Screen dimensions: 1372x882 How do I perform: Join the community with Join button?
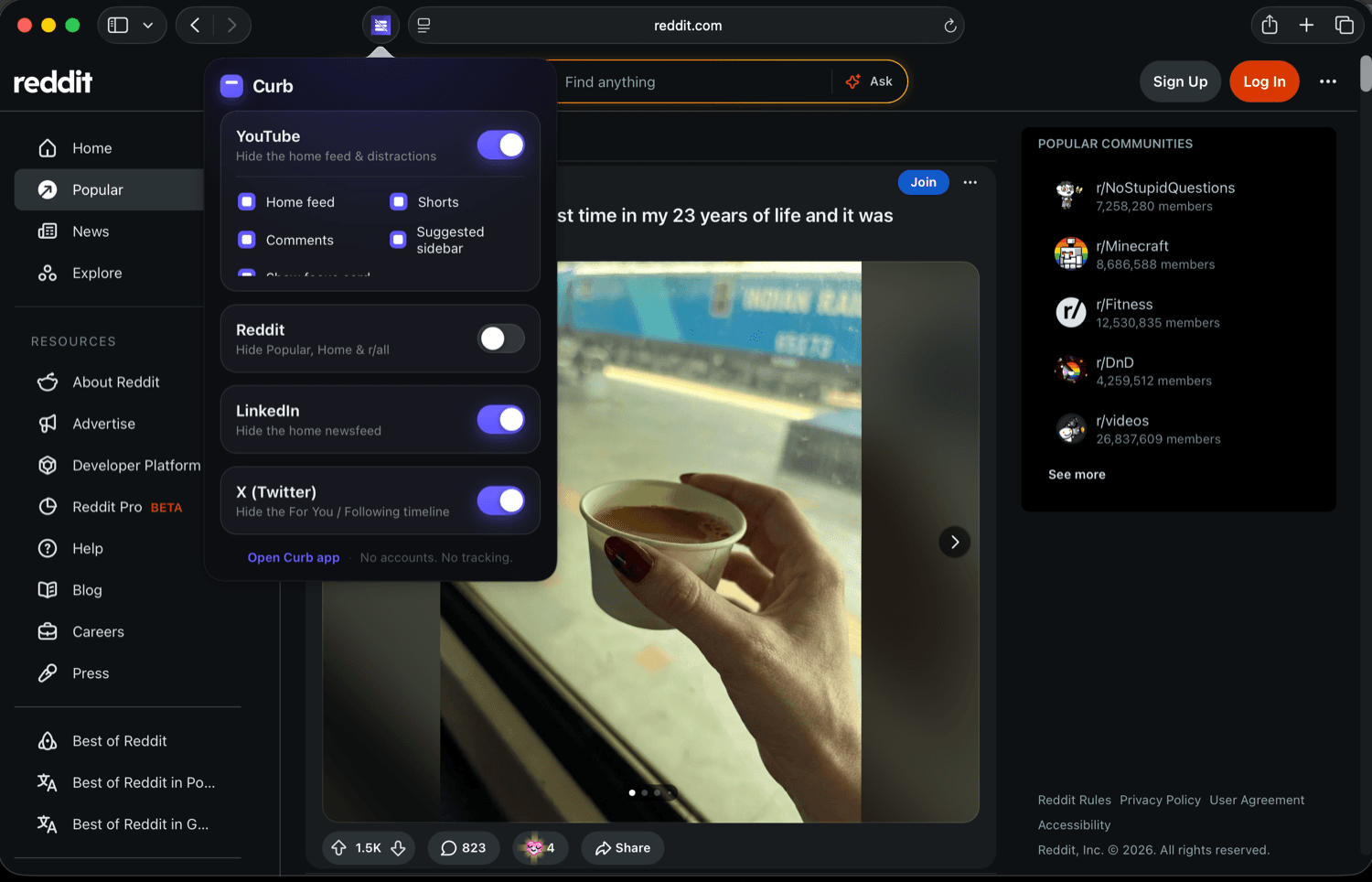pyautogui.click(x=923, y=182)
